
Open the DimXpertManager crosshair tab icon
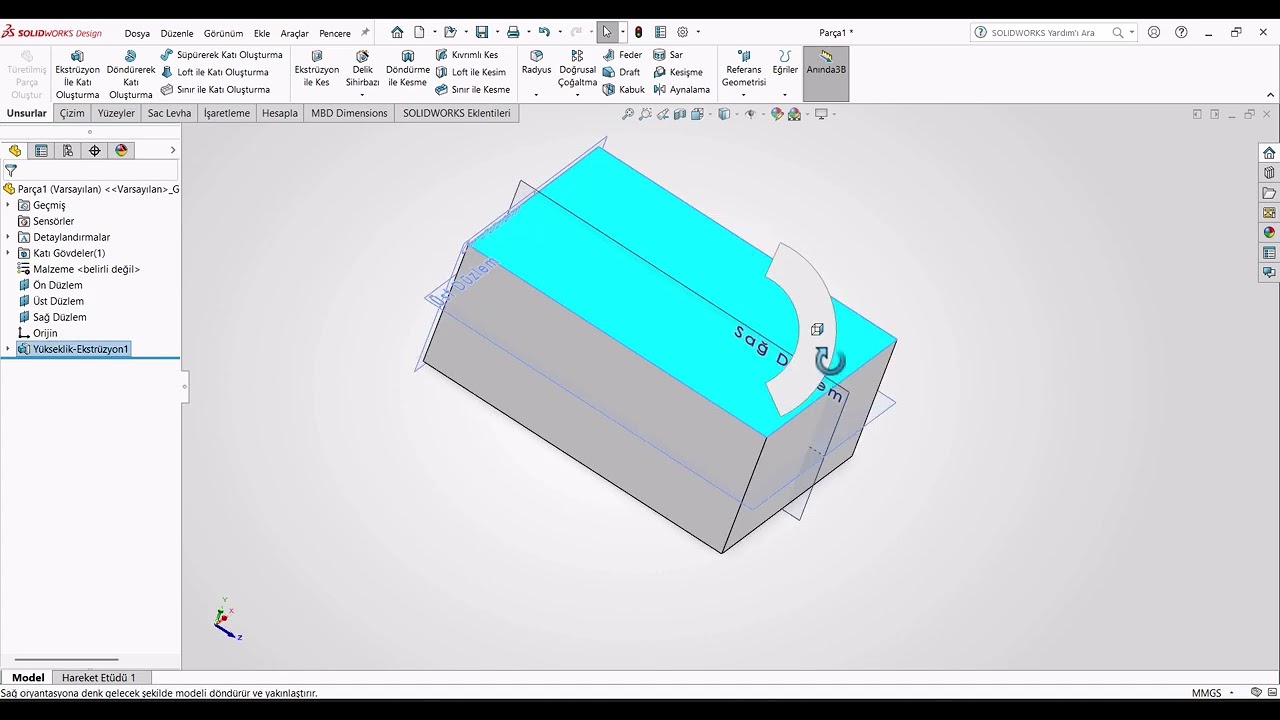click(x=95, y=150)
